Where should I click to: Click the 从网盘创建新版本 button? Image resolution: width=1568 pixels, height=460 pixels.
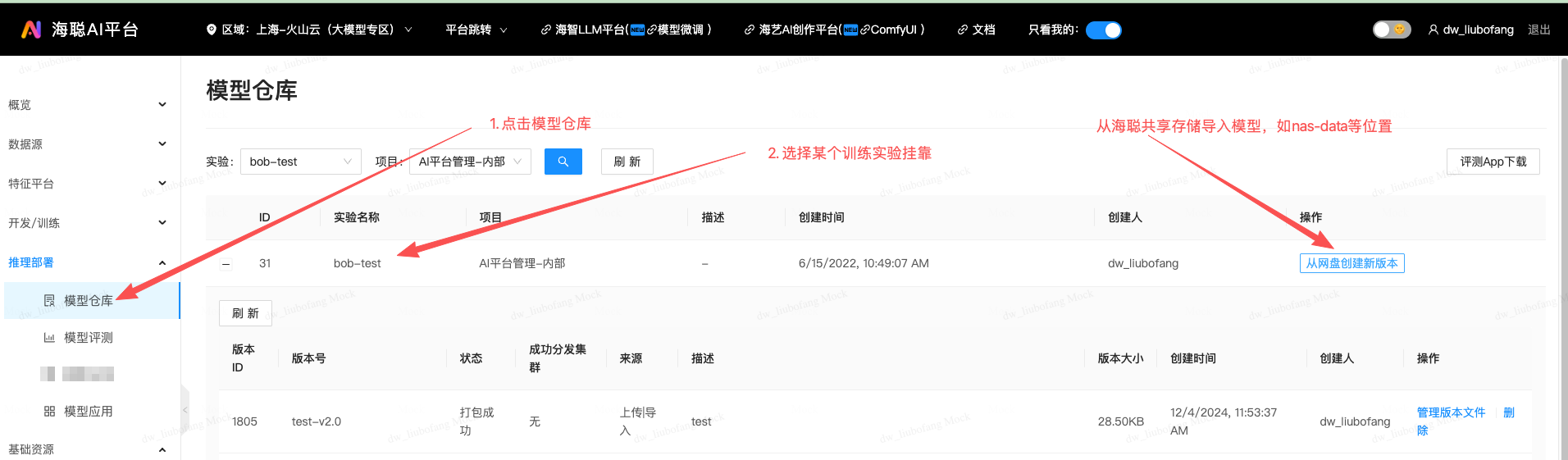[1351, 263]
